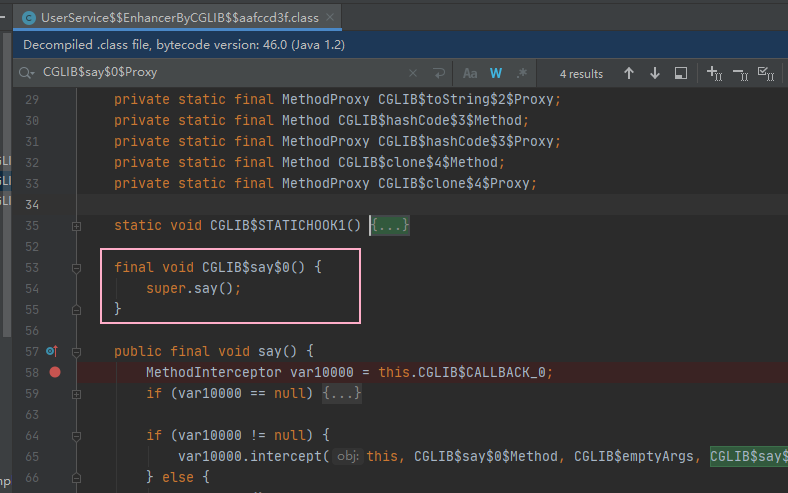Collapse the else block at line 66
The width and height of the screenshot is (788, 493).
coord(76,478)
